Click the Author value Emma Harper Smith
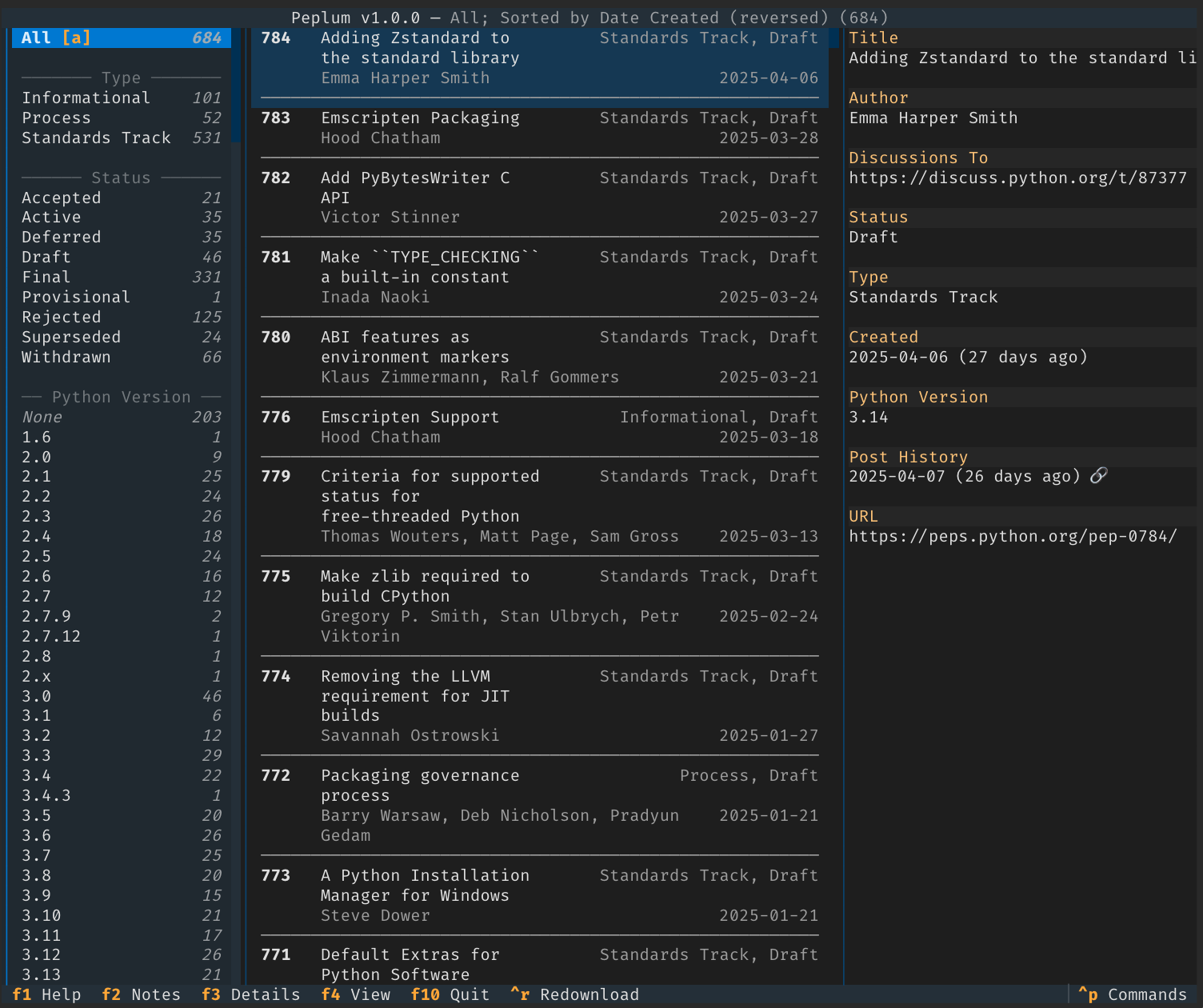1203x1008 pixels. tap(933, 118)
